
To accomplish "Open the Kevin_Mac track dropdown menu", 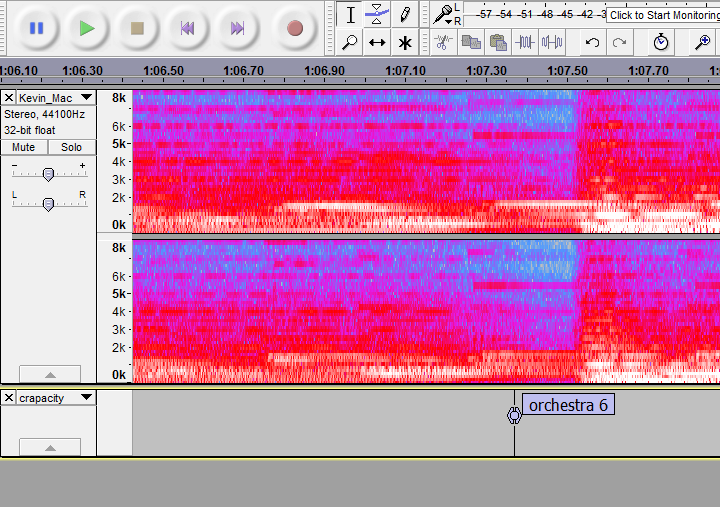I will point(86,97).
